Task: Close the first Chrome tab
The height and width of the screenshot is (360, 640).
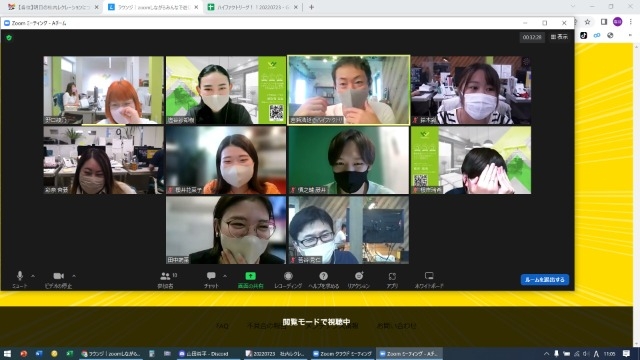Action: [96, 7]
